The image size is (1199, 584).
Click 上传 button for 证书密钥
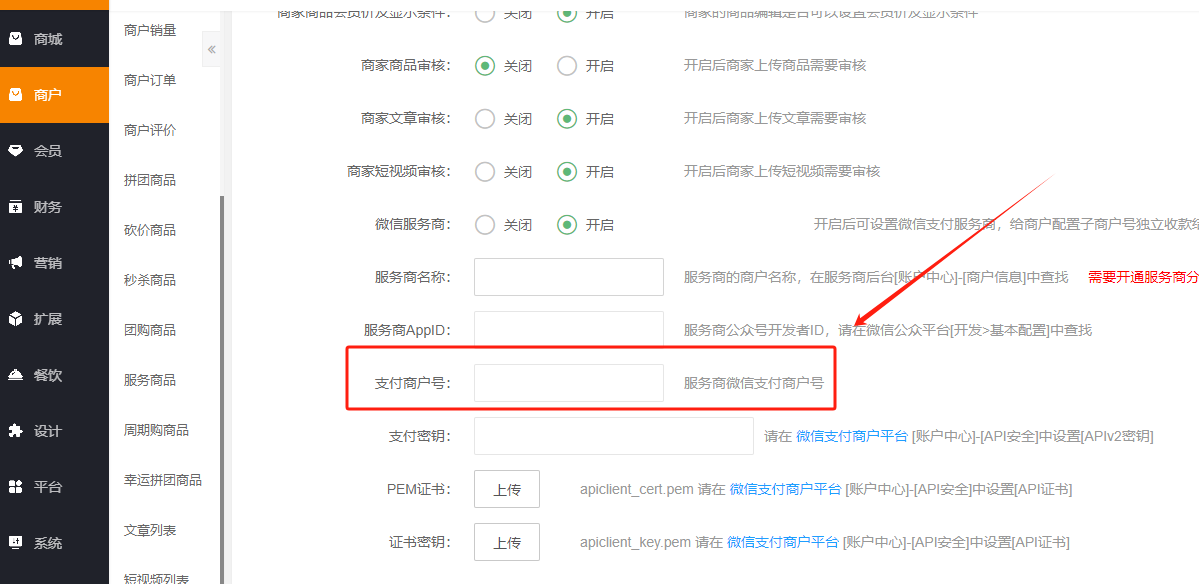click(x=507, y=542)
